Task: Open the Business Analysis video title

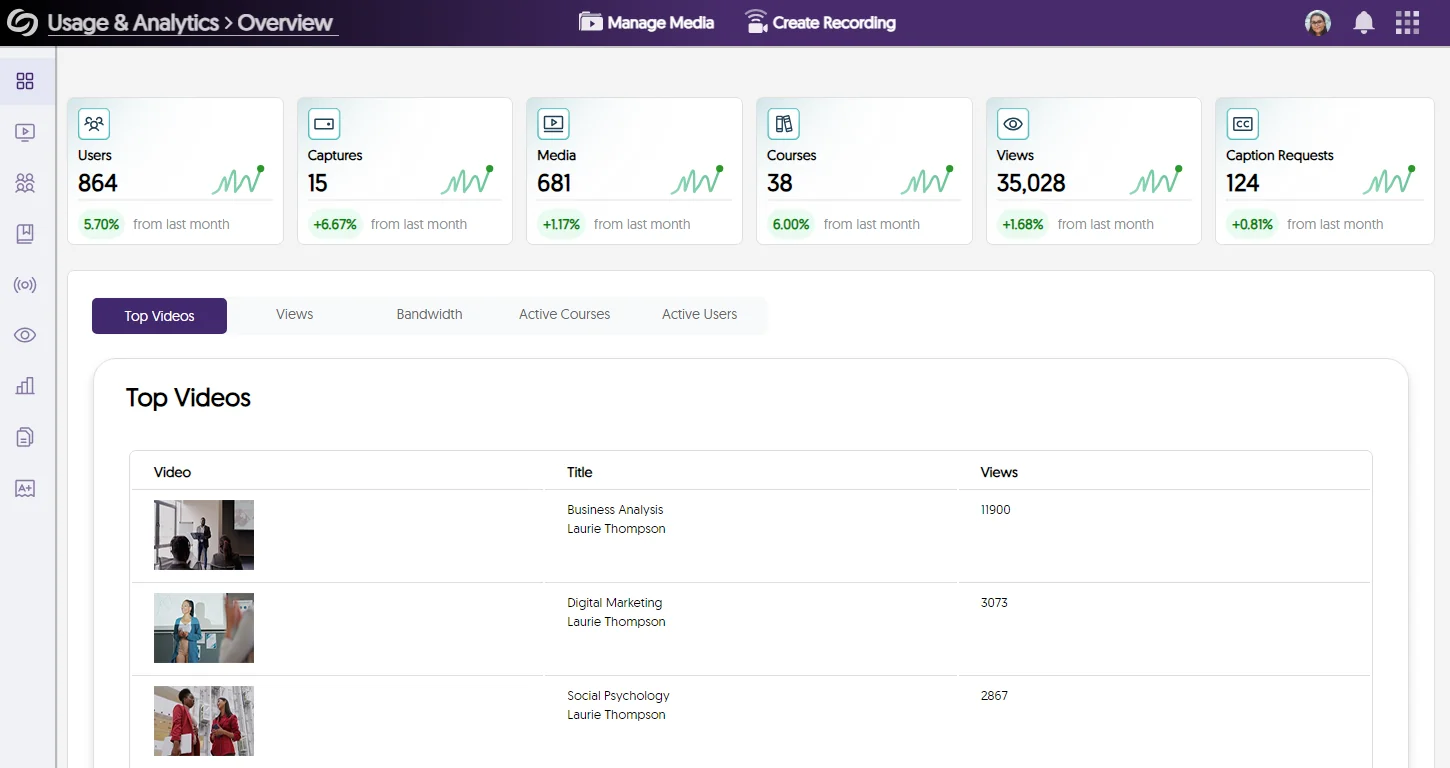Action: [x=615, y=509]
